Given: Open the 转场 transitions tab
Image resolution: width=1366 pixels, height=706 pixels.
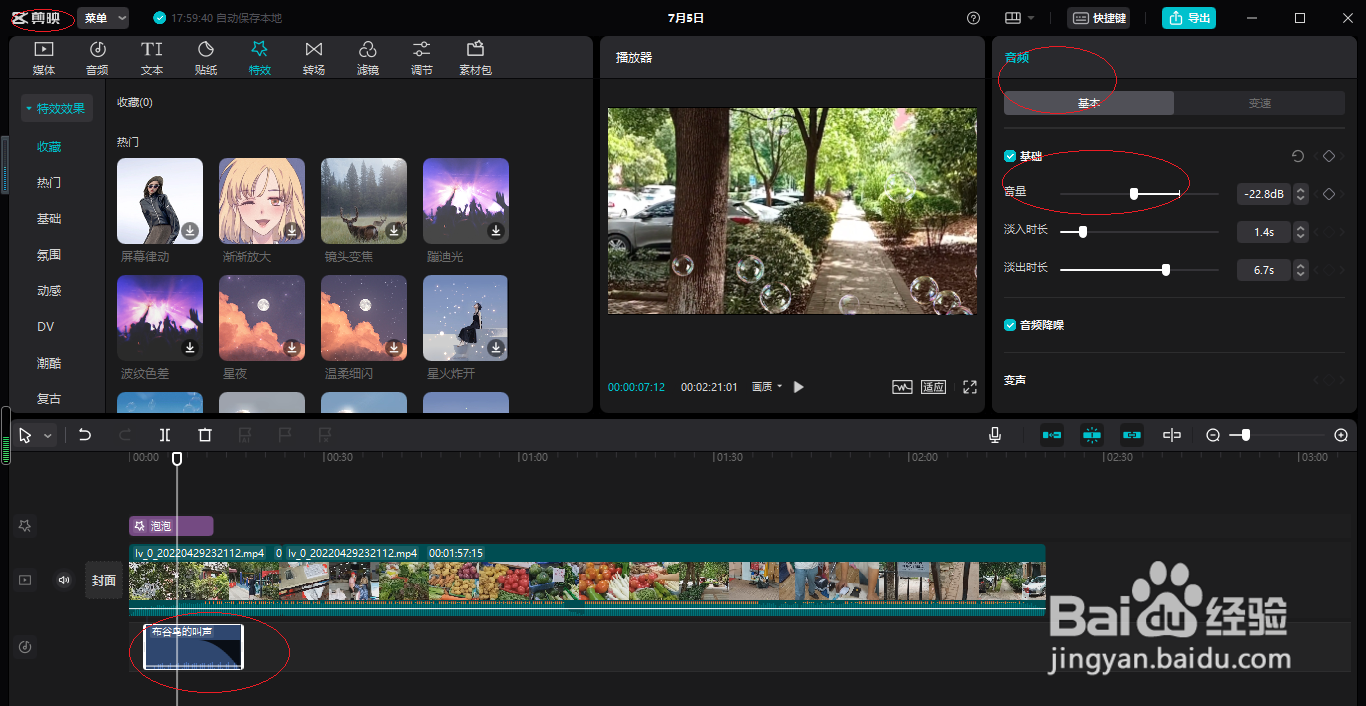Looking at the screenshot, I should pos(314,58).
